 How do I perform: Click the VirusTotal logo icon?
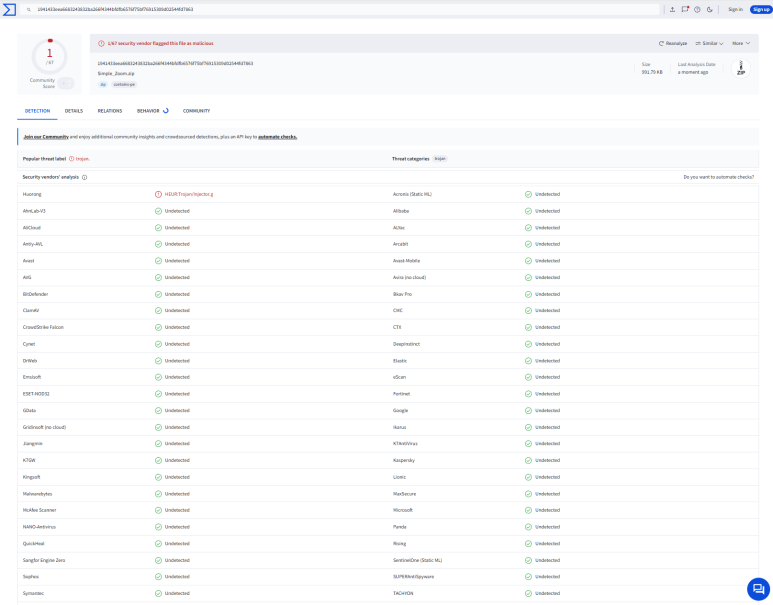(9, 9)
